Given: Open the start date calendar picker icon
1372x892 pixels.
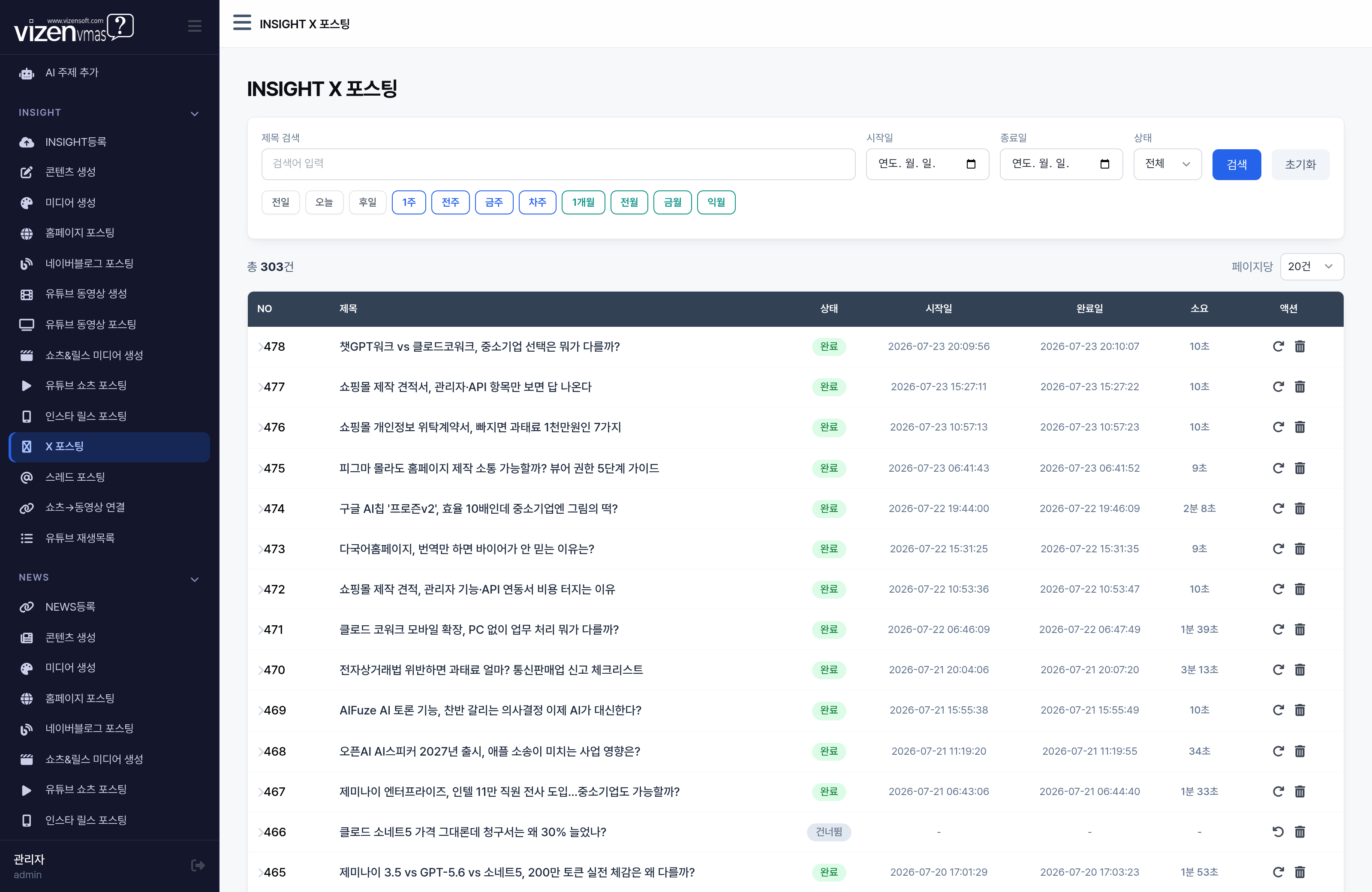Looking at the screenshot, I should [971, 164].
